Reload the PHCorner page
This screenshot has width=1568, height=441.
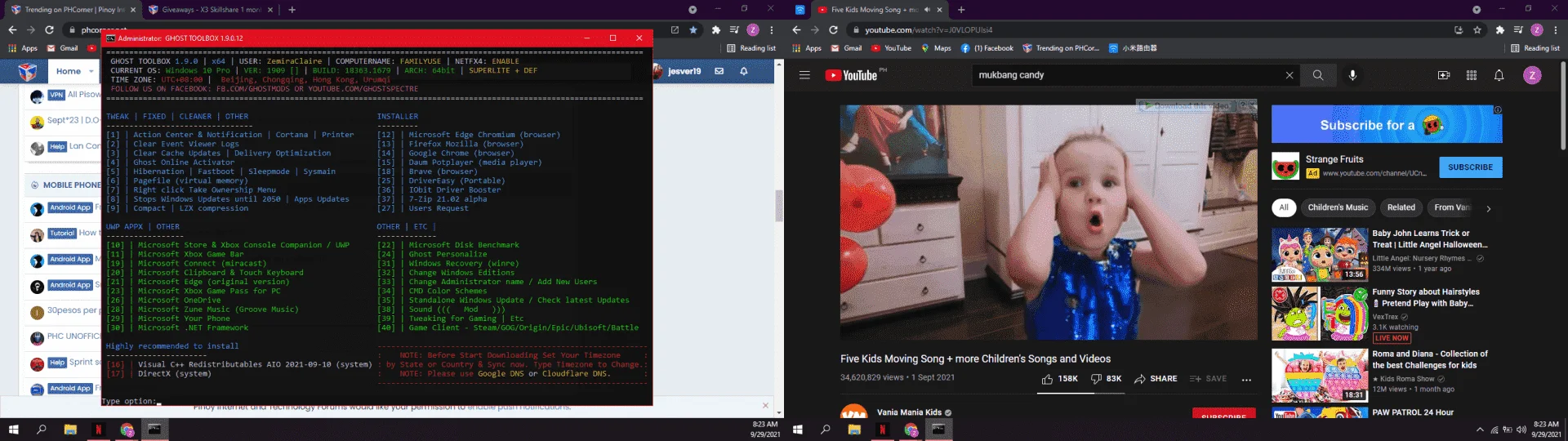pos(49,30)
